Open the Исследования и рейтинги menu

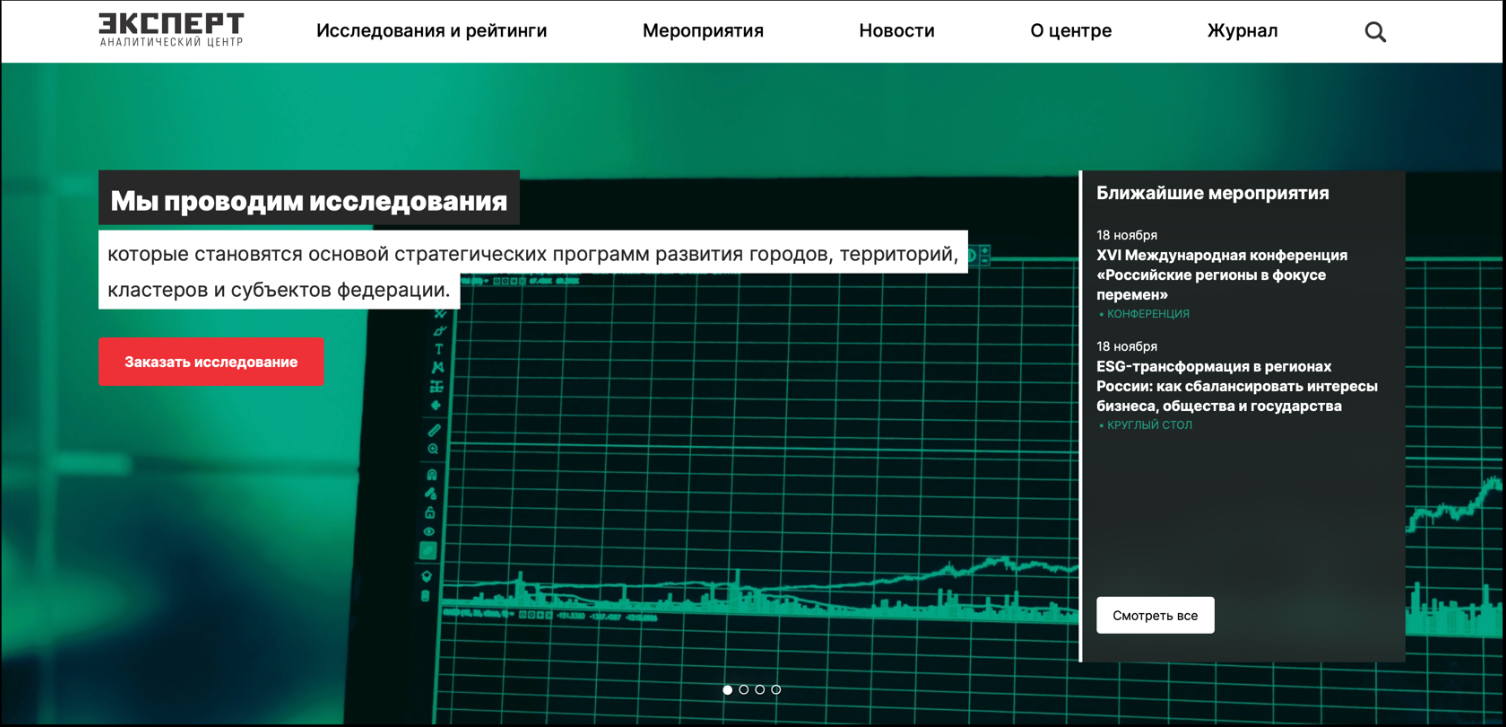[x=432, y=31]
